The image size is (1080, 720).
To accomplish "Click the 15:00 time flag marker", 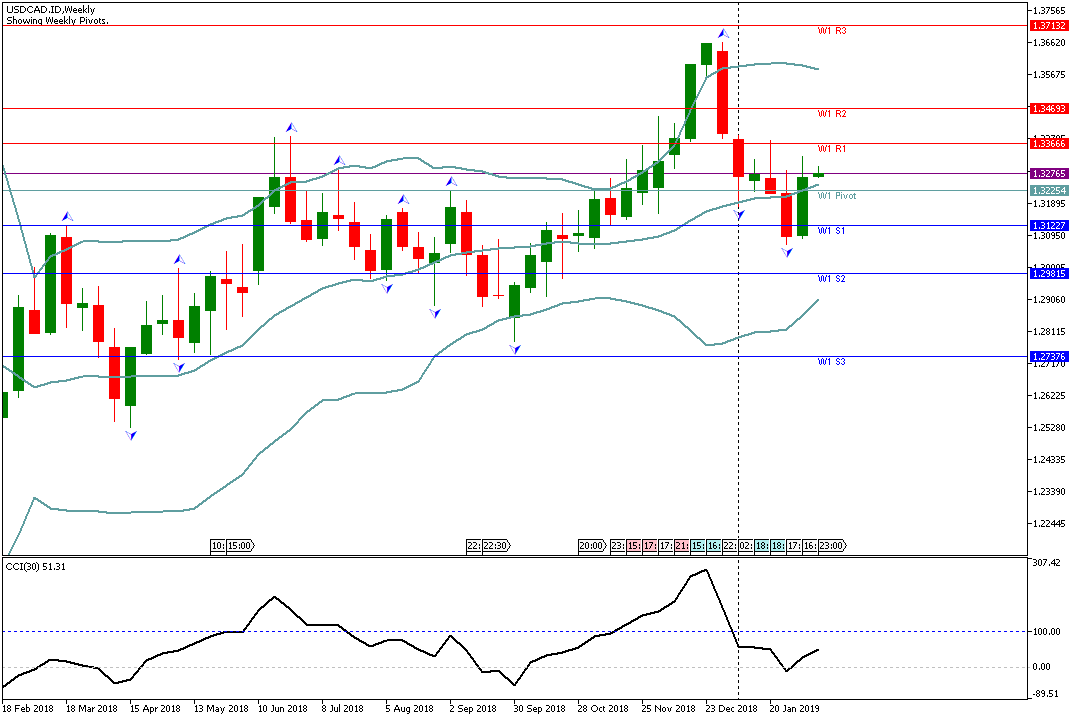I will click(x=240, y=546).
